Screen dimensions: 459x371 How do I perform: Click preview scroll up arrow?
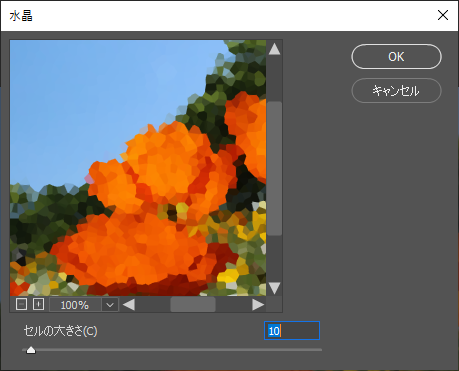[274, 49]
